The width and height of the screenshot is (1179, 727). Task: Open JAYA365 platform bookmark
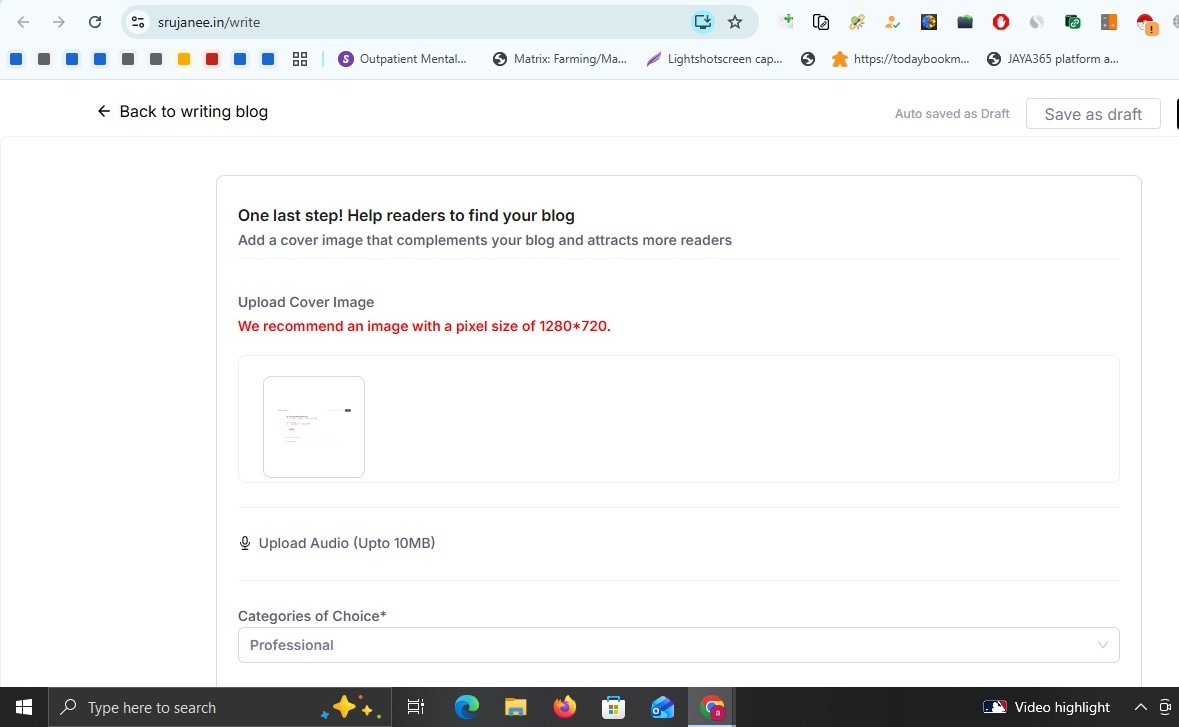1053,59
